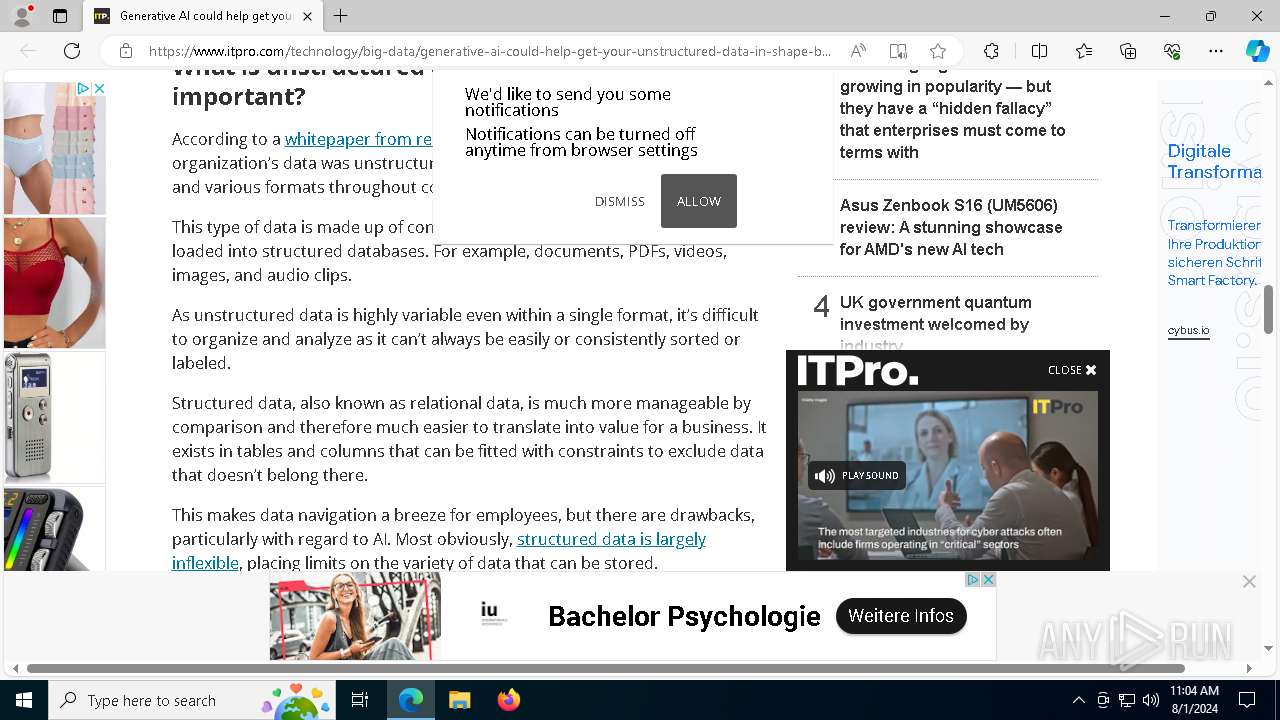This screenshot has height=720, width=1280.
Task: Launch Firefox from taskbar
Action: coord(508,700)
